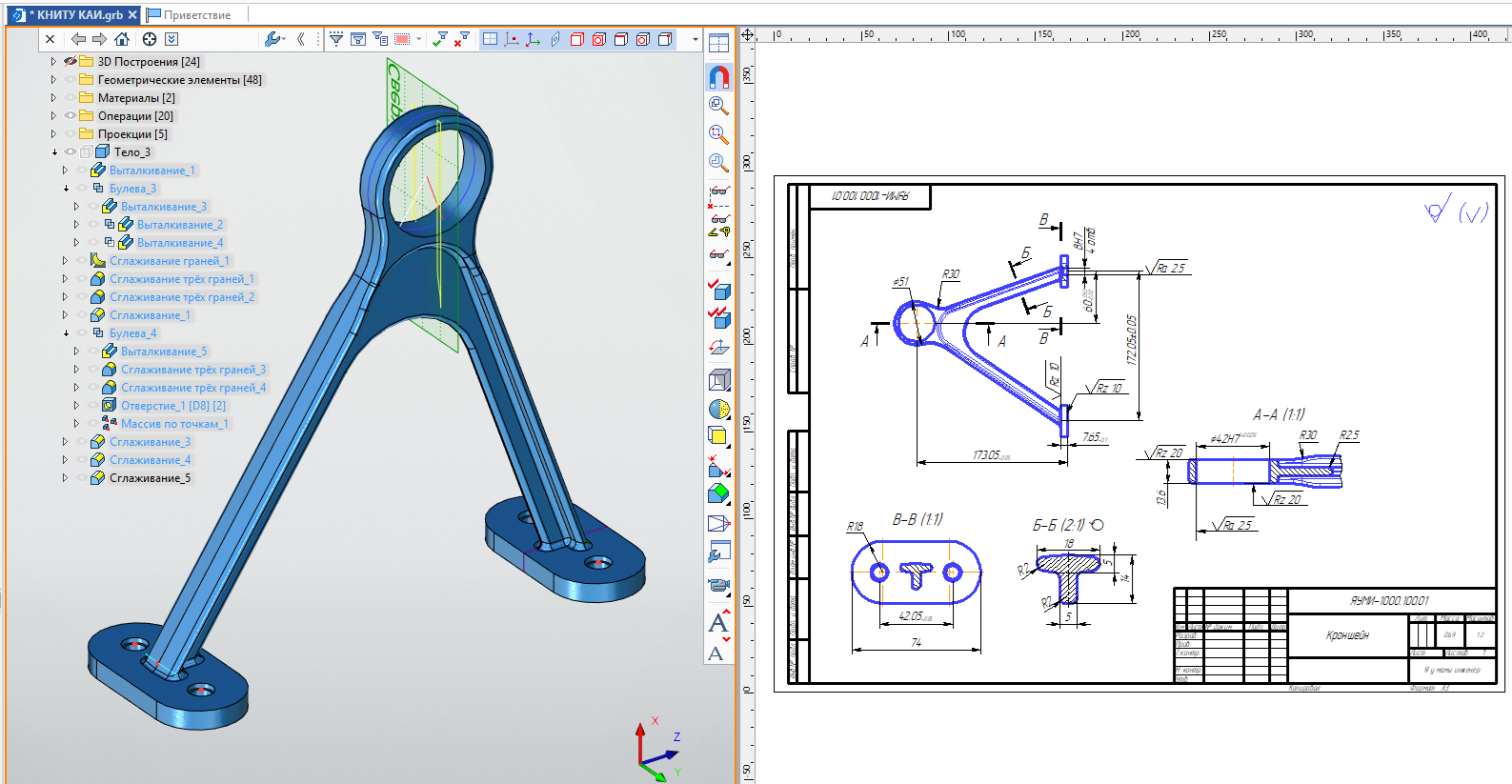The height and width of the screenshot is (784, 1512).
Task: Click the locate target crosshair icon
Action: 150,39
